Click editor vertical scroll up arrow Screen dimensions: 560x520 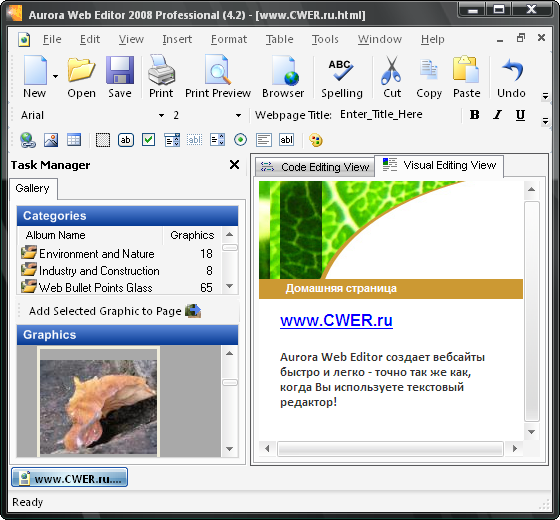tap(531, 189)
